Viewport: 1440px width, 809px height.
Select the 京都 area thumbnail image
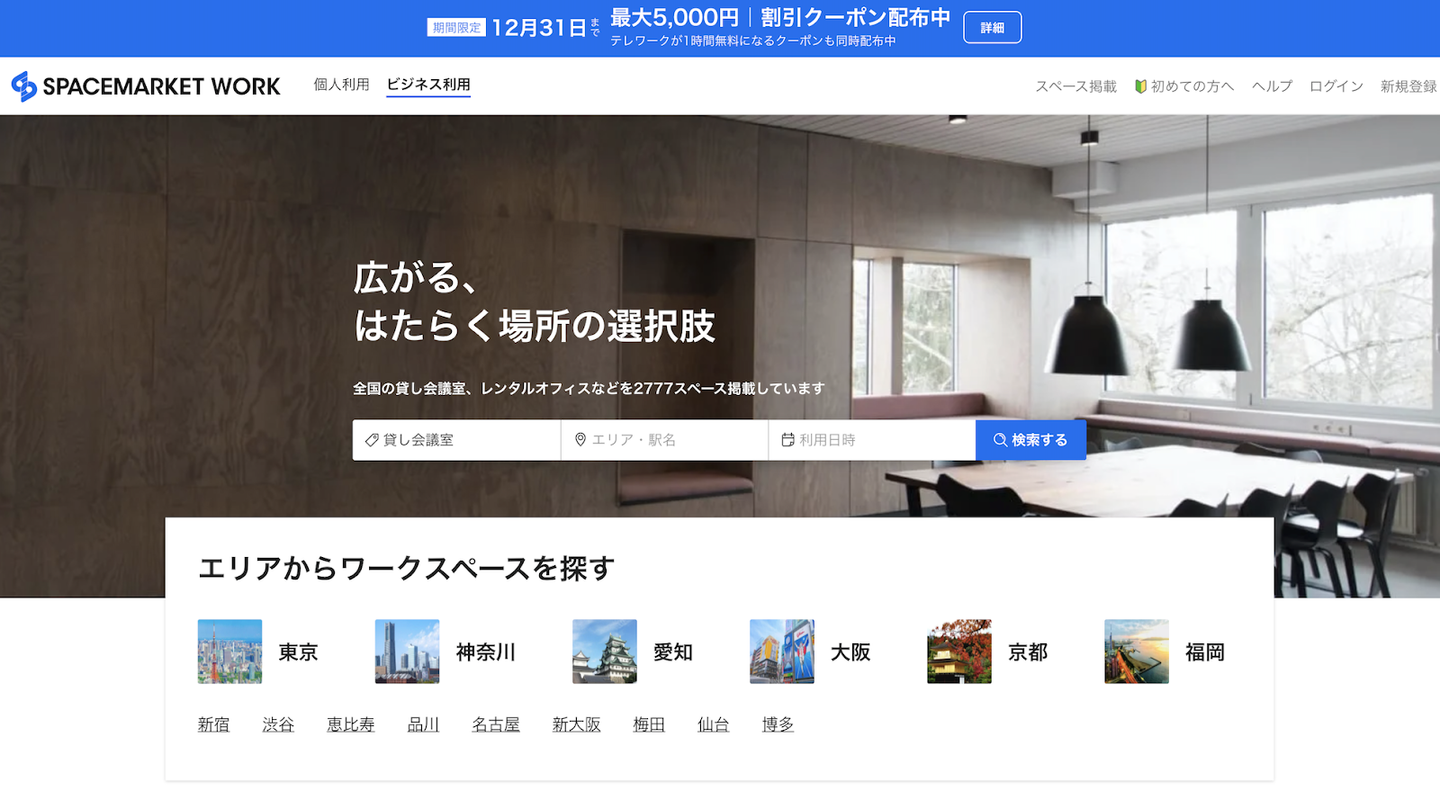pyautogui.click(x=959, y=652)
